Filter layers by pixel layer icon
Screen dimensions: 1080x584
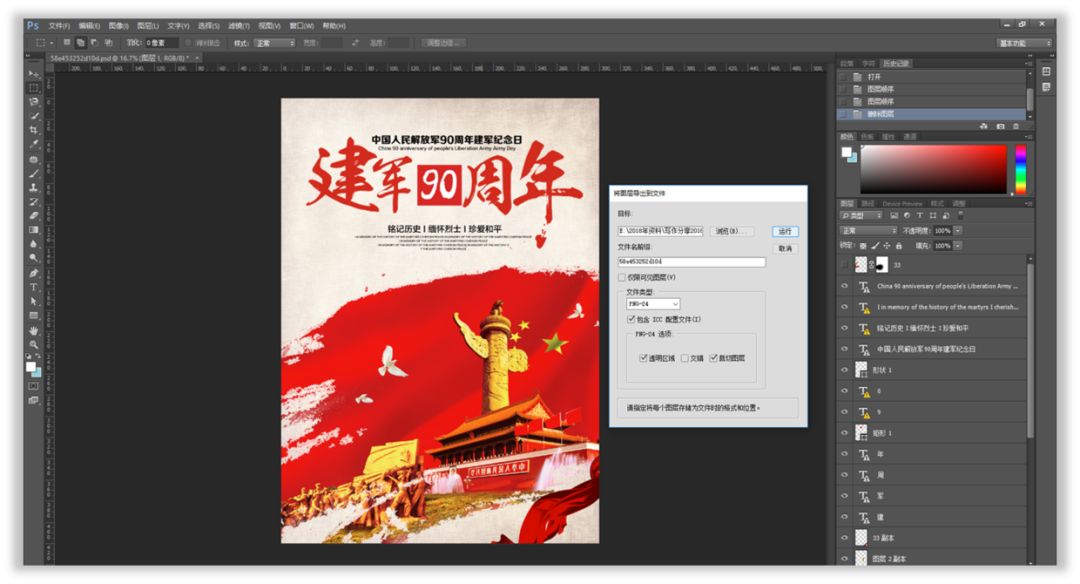coord(893,216)
